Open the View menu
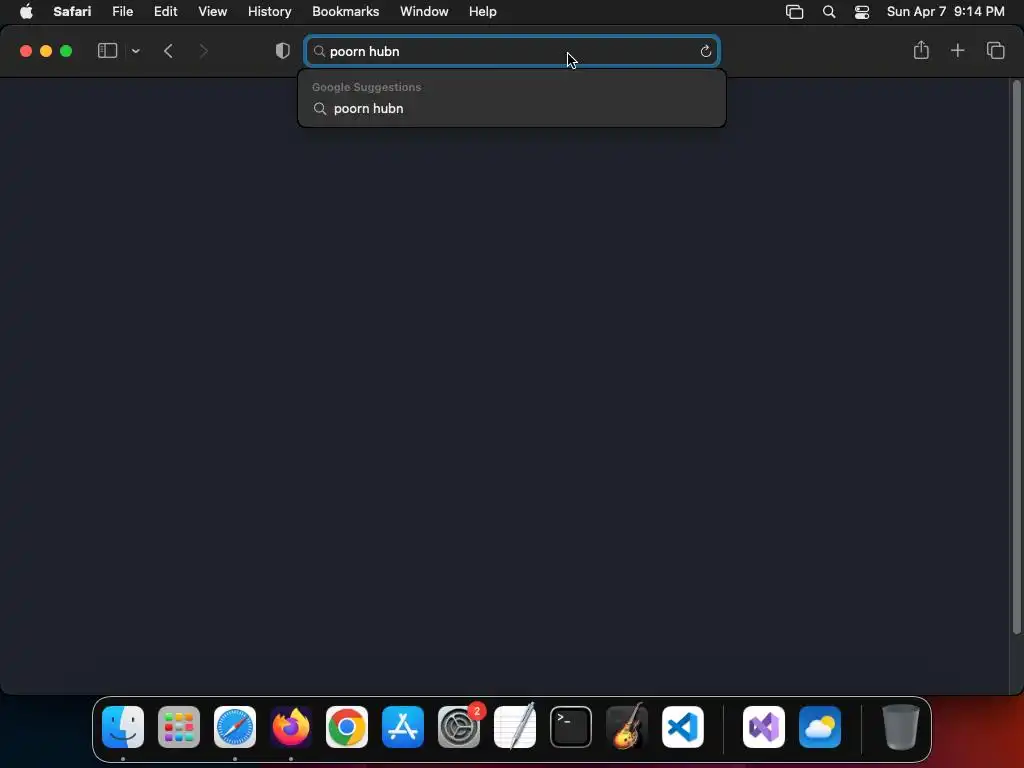The height and width of the screenshot is (768, 1024). [212, 12]
